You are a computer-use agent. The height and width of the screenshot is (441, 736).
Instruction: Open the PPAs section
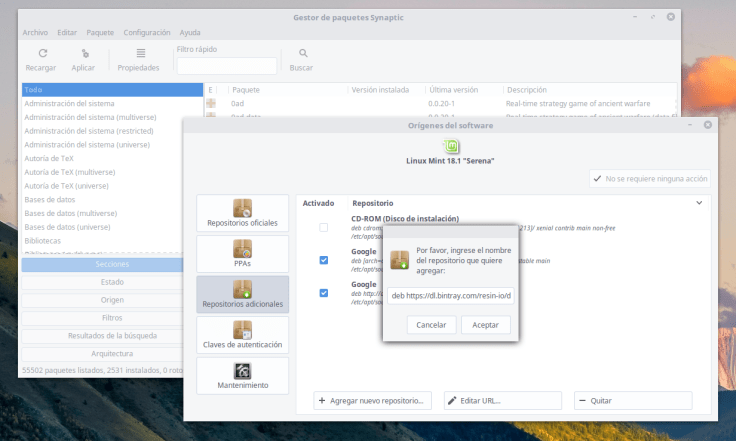(x=242, y=254)
